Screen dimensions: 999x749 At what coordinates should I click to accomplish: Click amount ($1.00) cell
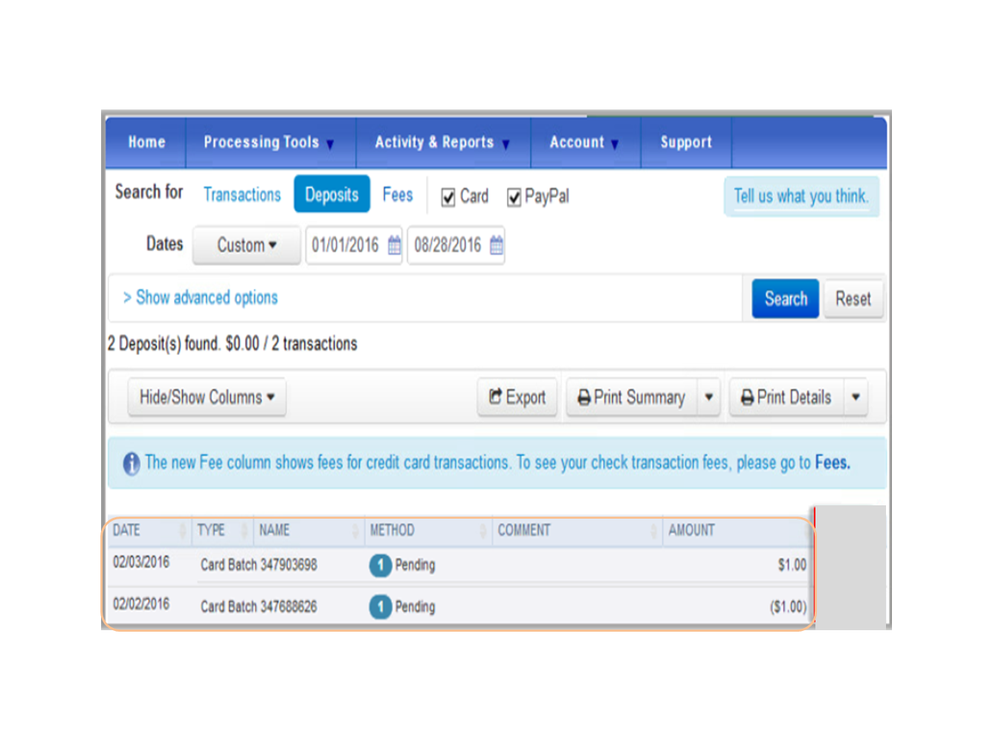coord(788,607)
